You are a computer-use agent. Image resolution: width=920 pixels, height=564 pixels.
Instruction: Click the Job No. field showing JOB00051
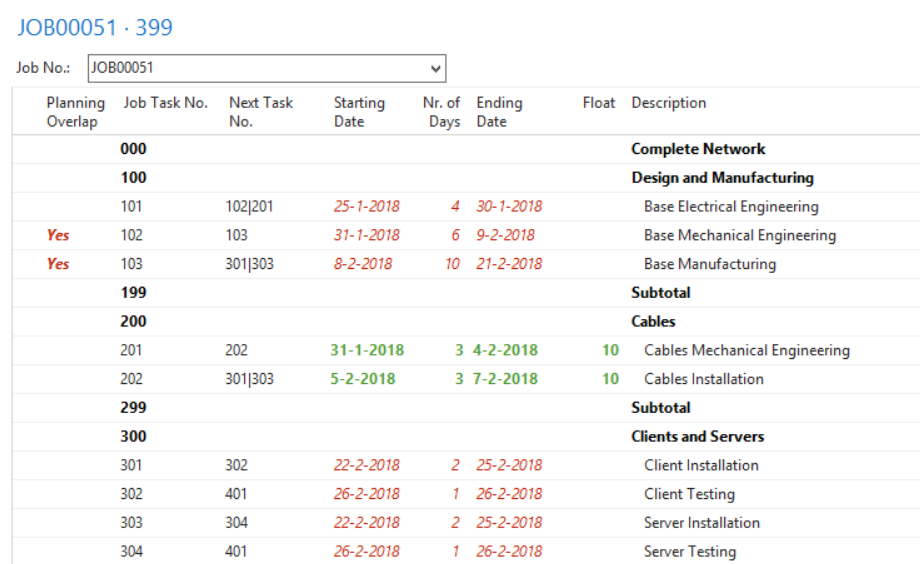pyautogui.click(x=267, y=68)
